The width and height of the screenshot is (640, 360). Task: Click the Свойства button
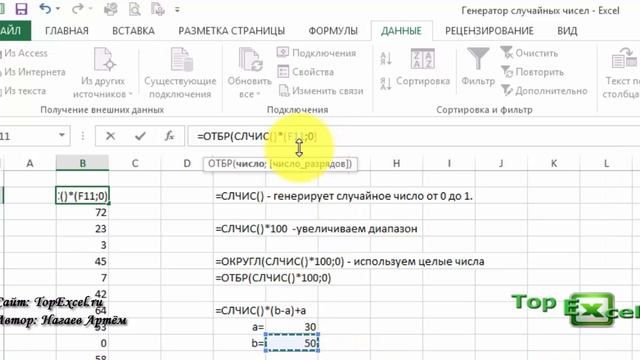[305, 71]
